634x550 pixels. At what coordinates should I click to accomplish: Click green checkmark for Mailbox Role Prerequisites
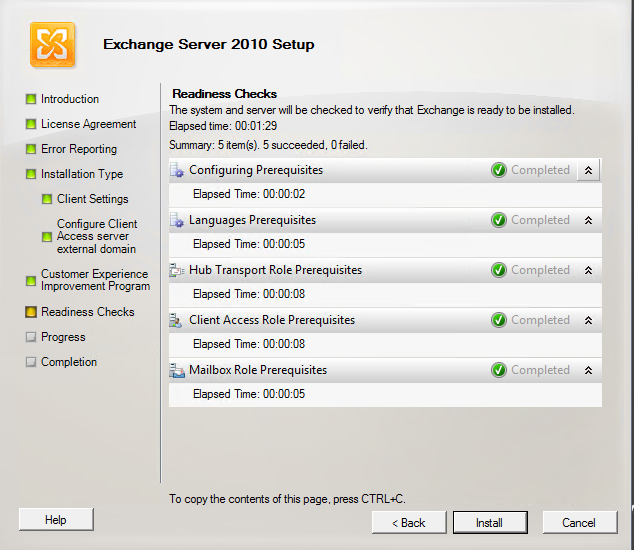click(x=499, y=370)
